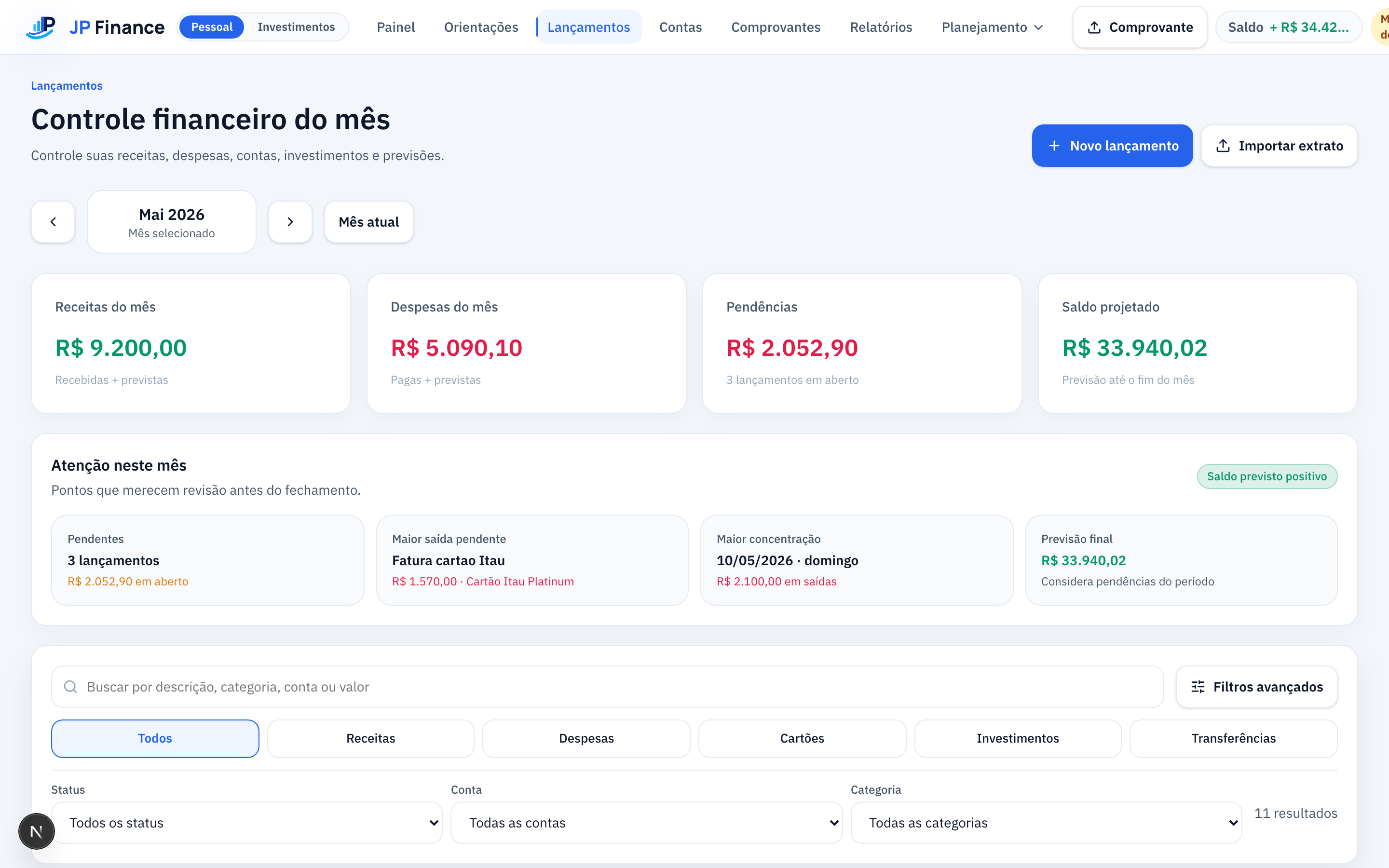Image resolution: width=1389 pixels, height=868 pixels.
Task: Click the 11 resultados text
Action: coord(1295,814)
